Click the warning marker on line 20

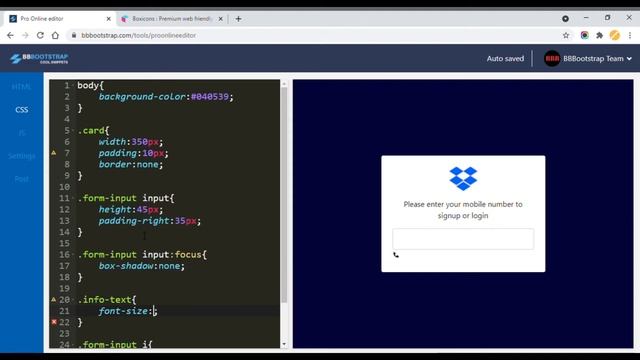(53, 299)
